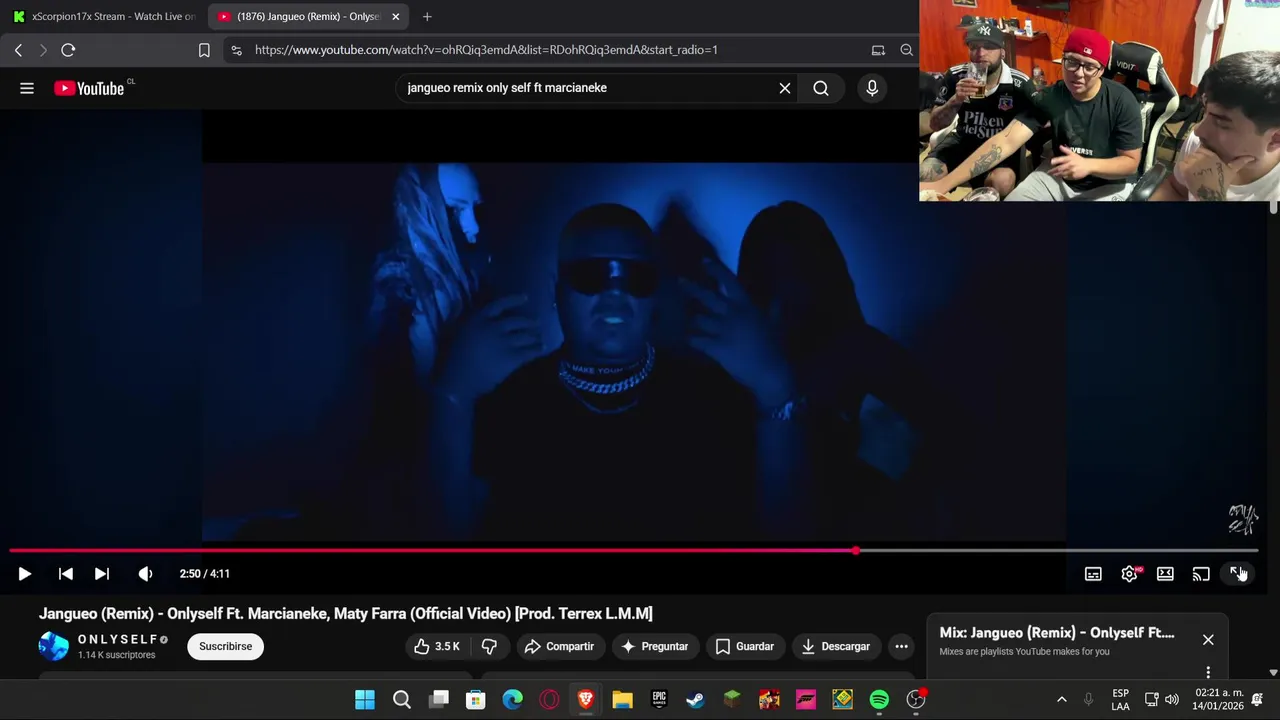Play the video with the play button
The height and width of the screenshot is (720, 1280).
(x=24, y=574)
